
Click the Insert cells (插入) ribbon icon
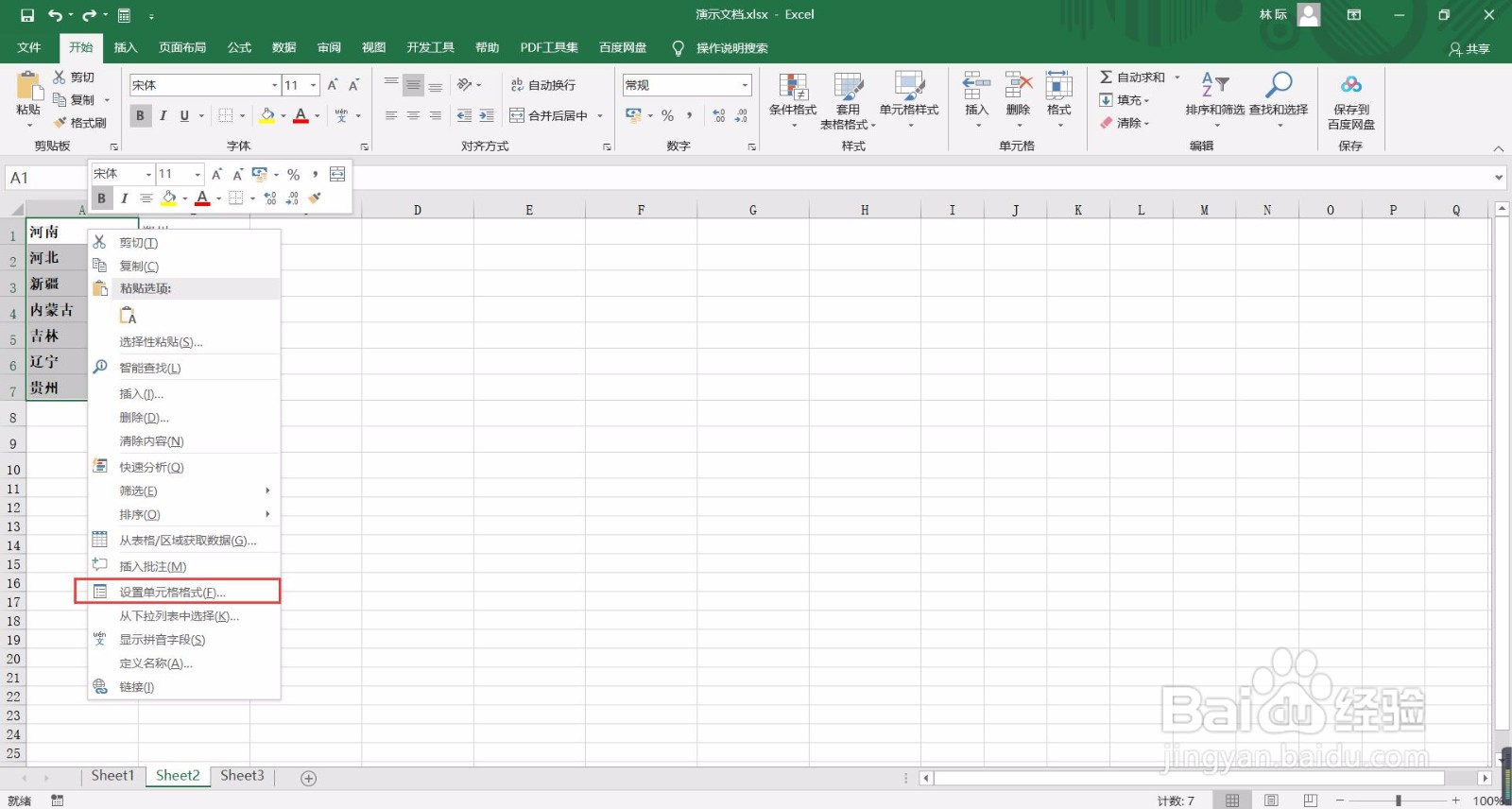[x=976, y=85]
